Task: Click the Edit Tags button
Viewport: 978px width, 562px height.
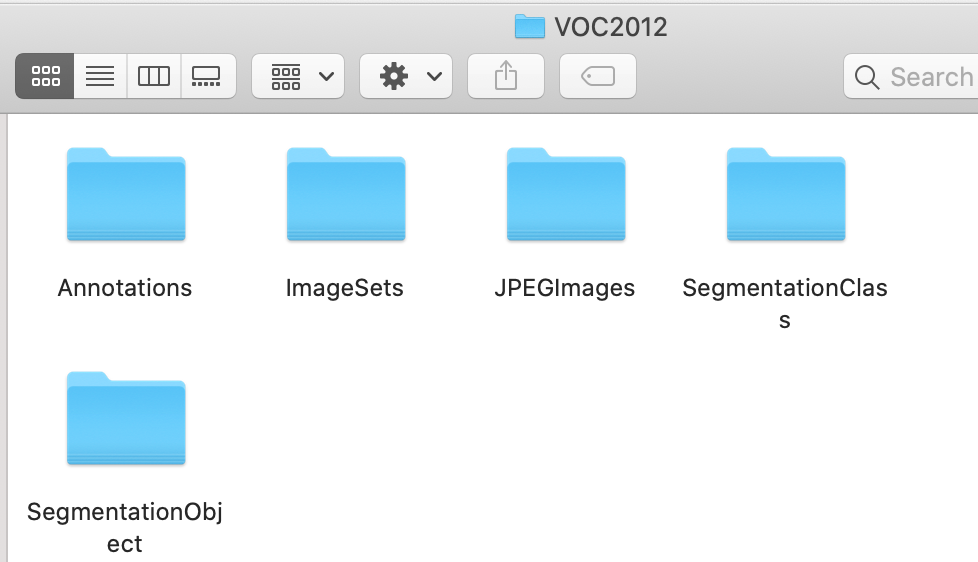Action: (598, 76)
